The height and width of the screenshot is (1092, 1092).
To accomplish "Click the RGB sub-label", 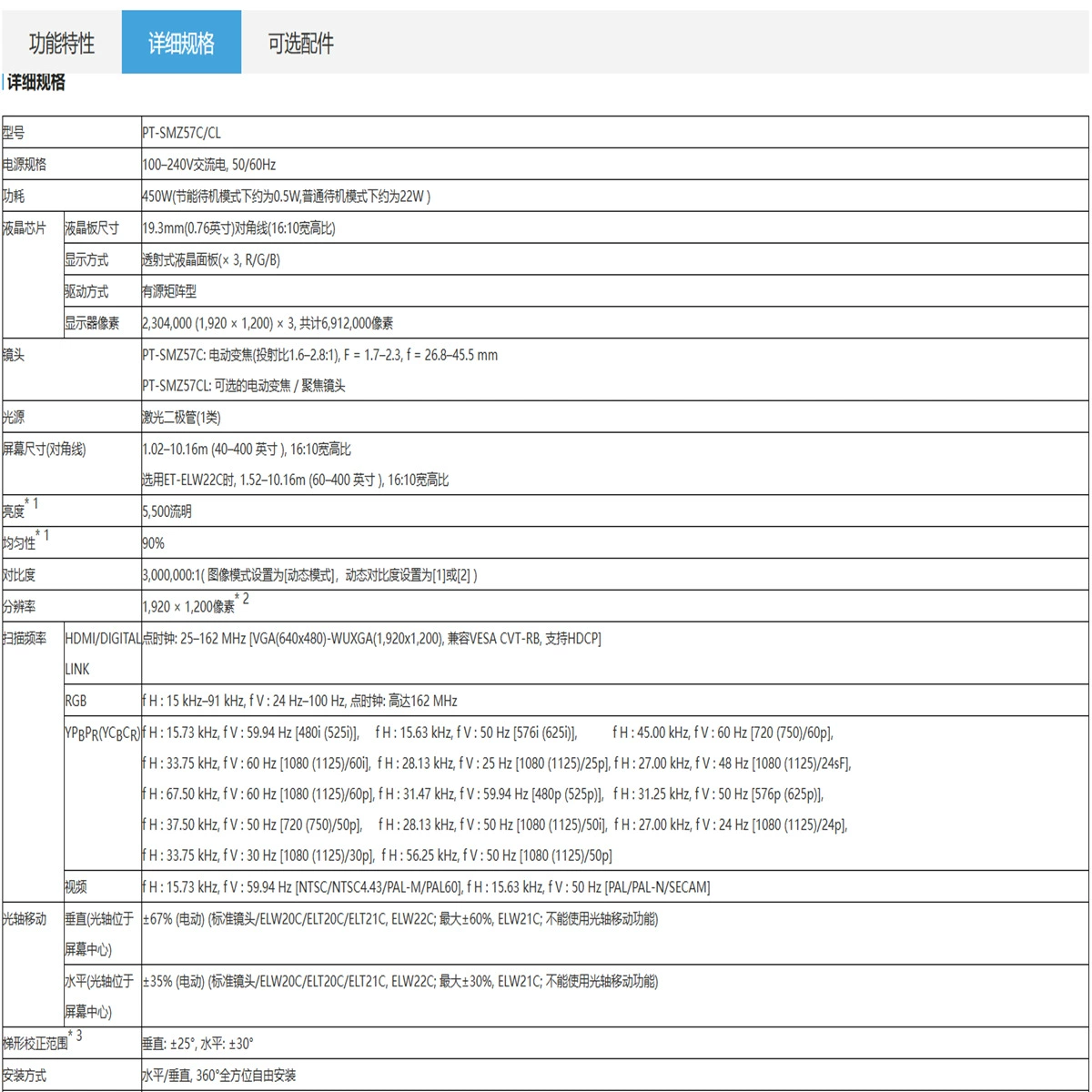I will [x=76, y=702].
